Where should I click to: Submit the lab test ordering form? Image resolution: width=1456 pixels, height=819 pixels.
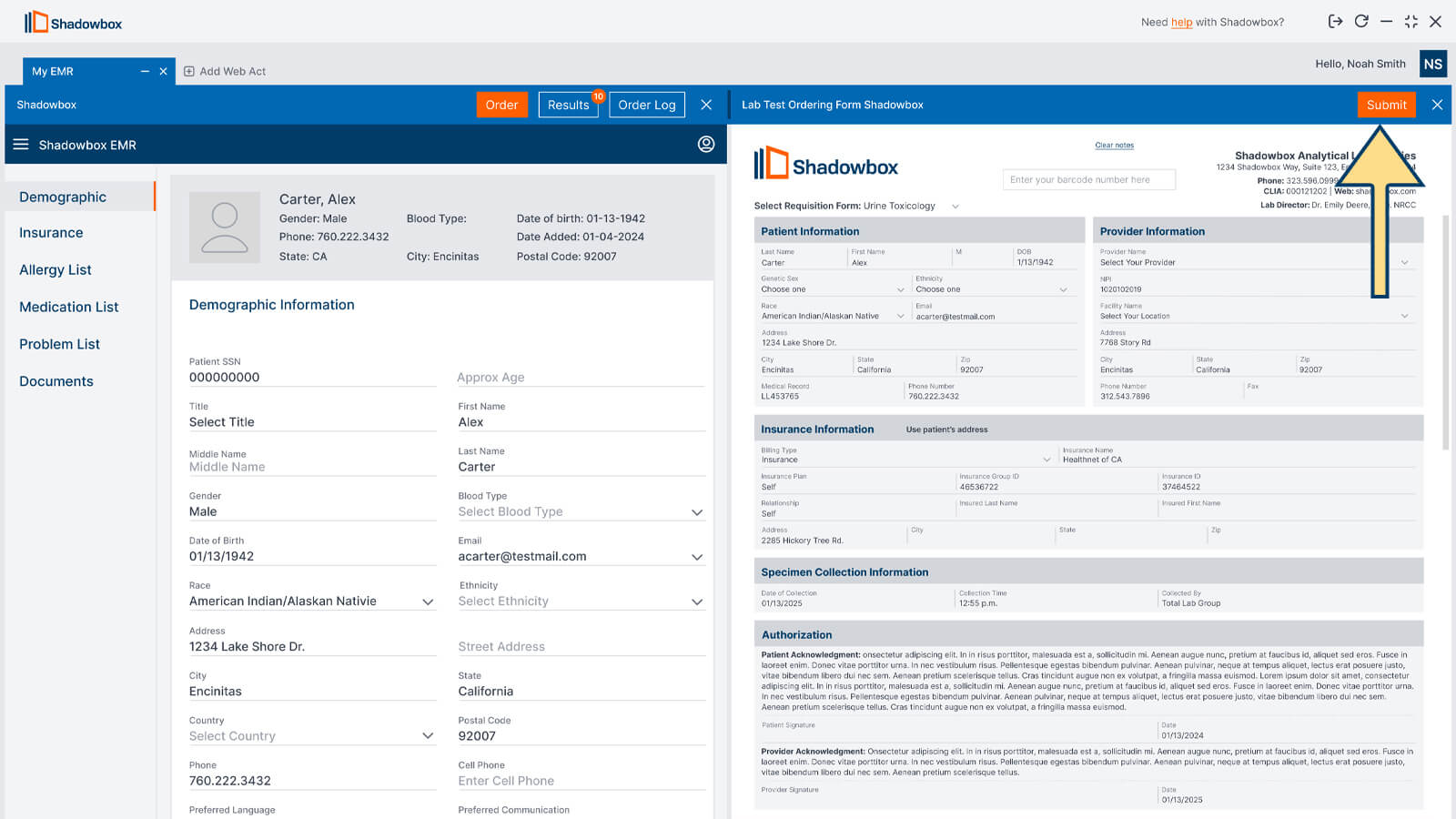1387,105
